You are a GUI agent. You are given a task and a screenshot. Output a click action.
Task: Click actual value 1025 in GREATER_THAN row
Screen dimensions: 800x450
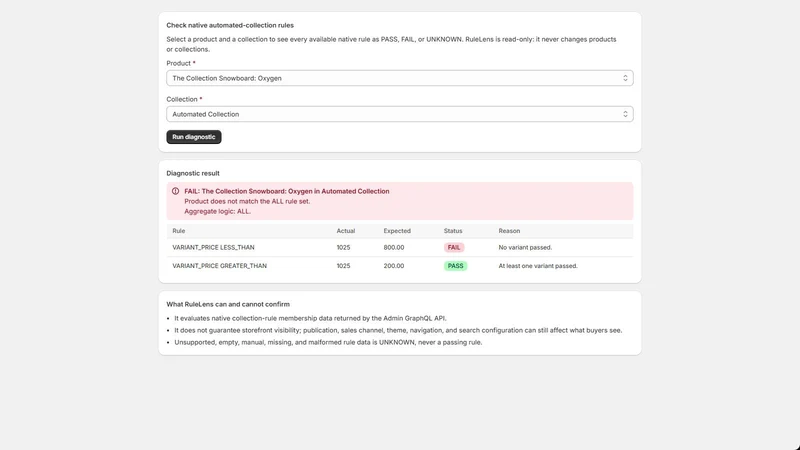343,266
